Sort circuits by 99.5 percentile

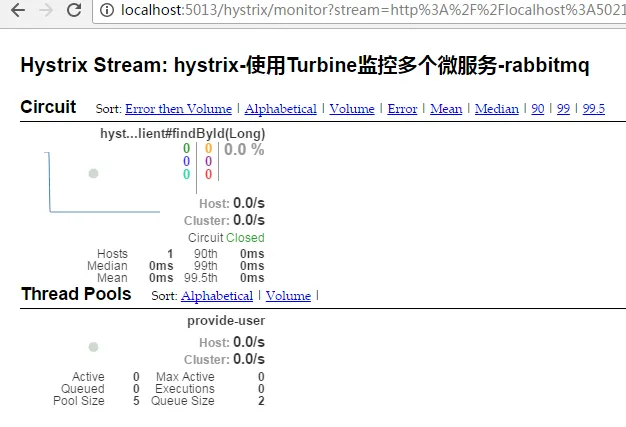(594, 109)
